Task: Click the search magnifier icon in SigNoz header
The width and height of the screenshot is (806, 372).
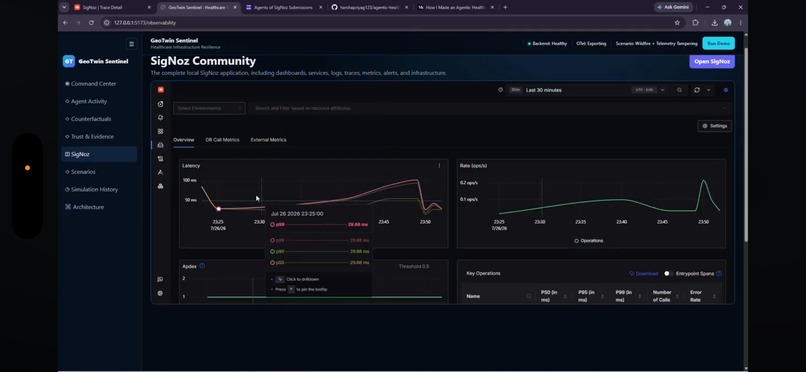Action: tap(679, 90)
